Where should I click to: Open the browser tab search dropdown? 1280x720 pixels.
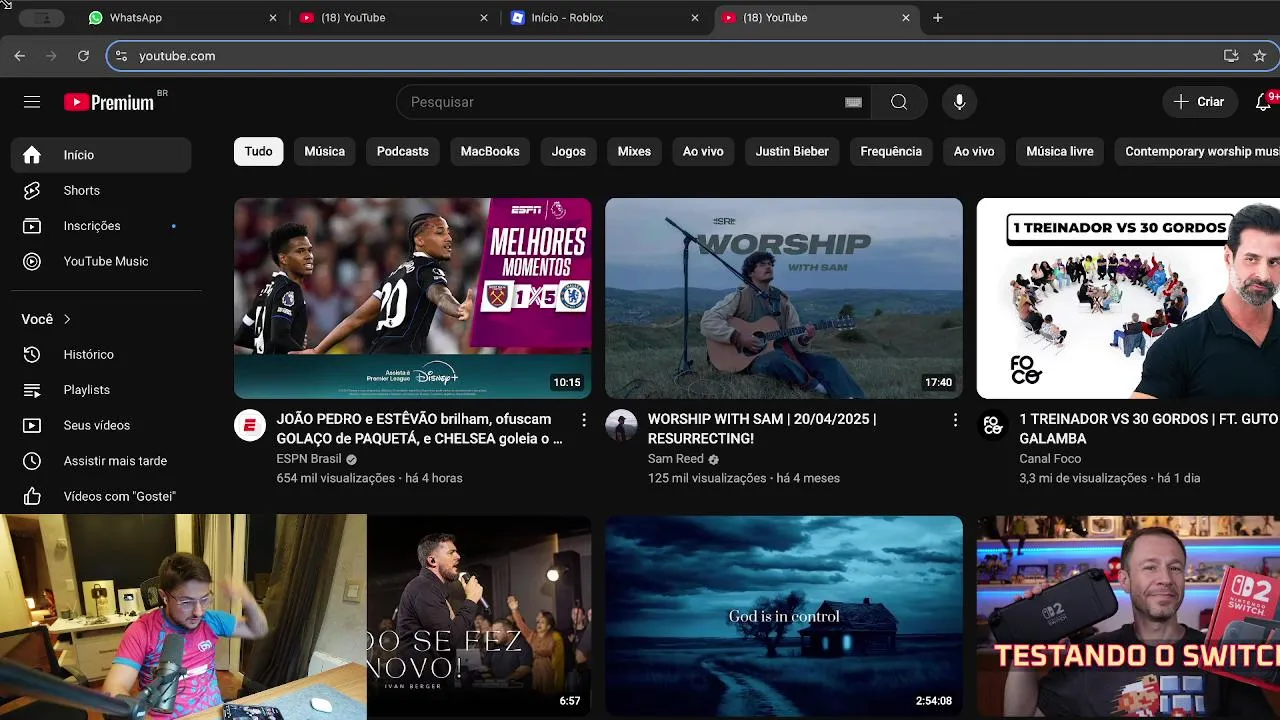tap(41, 18)
